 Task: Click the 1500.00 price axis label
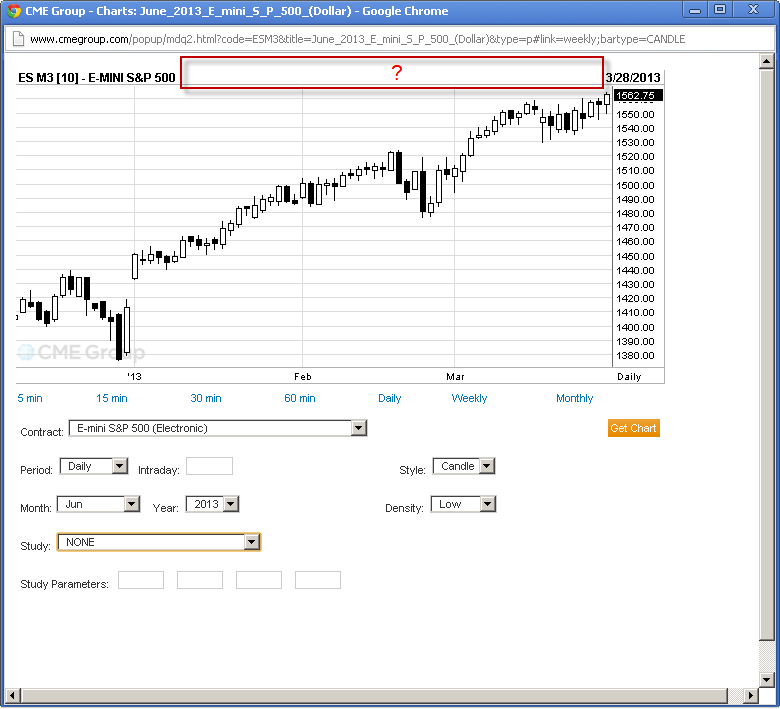(x=635, y=186)
